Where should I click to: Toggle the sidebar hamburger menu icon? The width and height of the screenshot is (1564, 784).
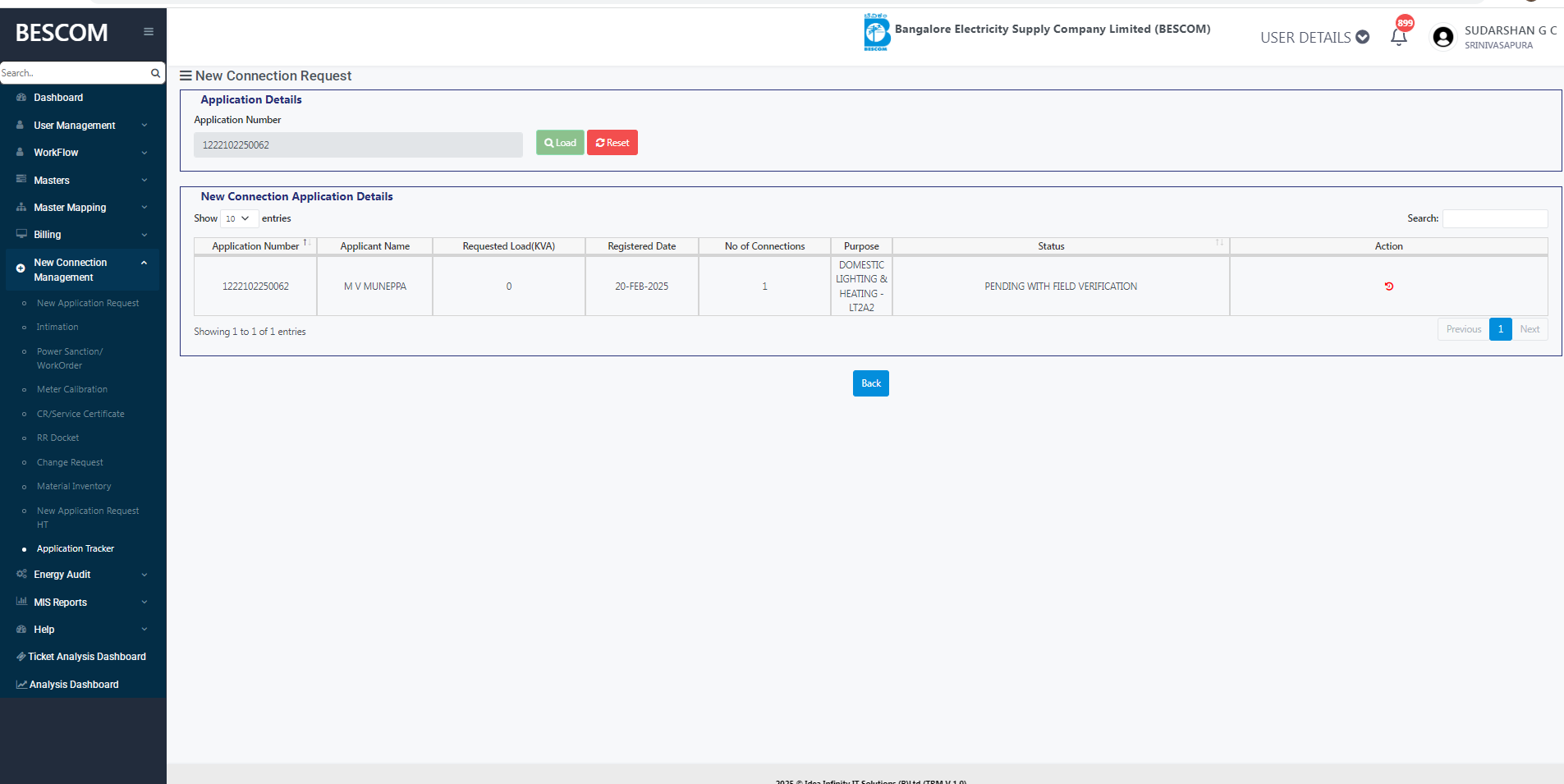(149, 32)
